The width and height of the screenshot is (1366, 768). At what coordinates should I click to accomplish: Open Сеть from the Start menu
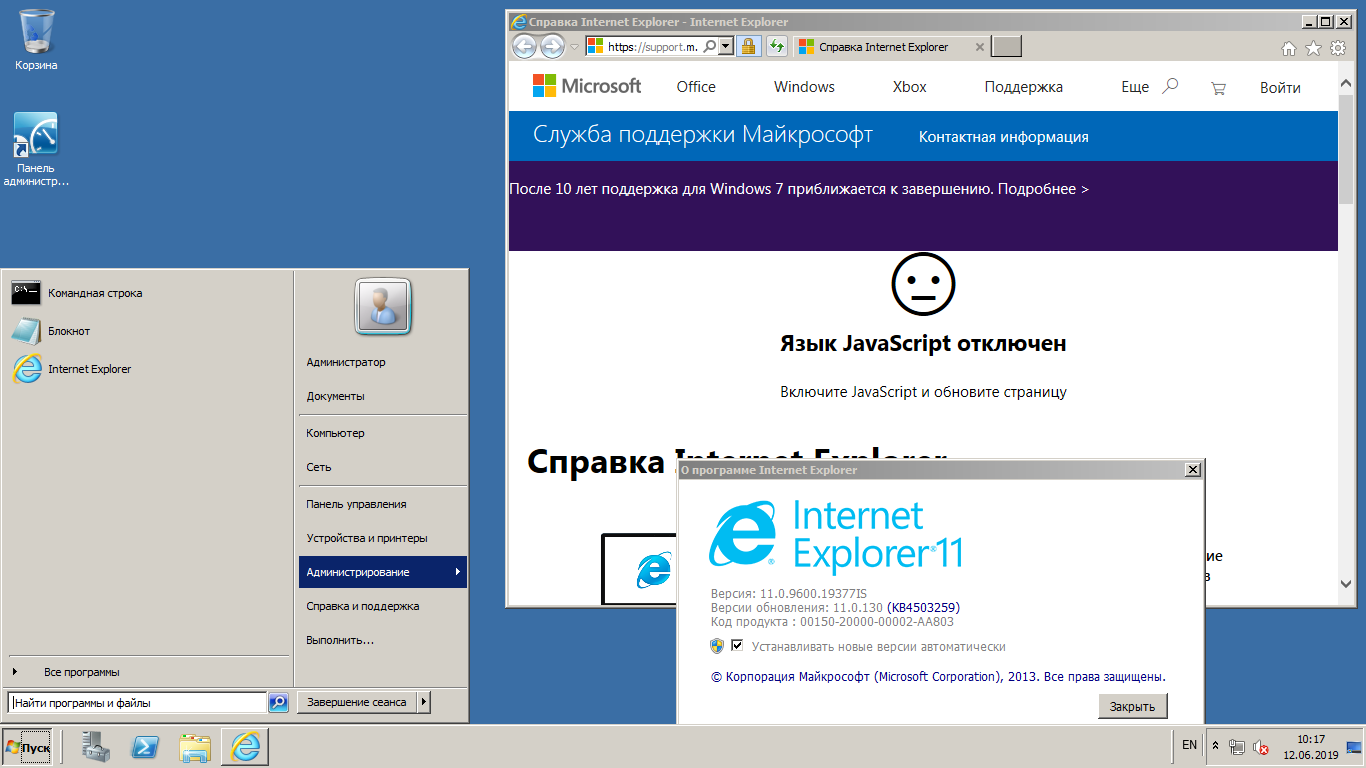pos(383,467)
